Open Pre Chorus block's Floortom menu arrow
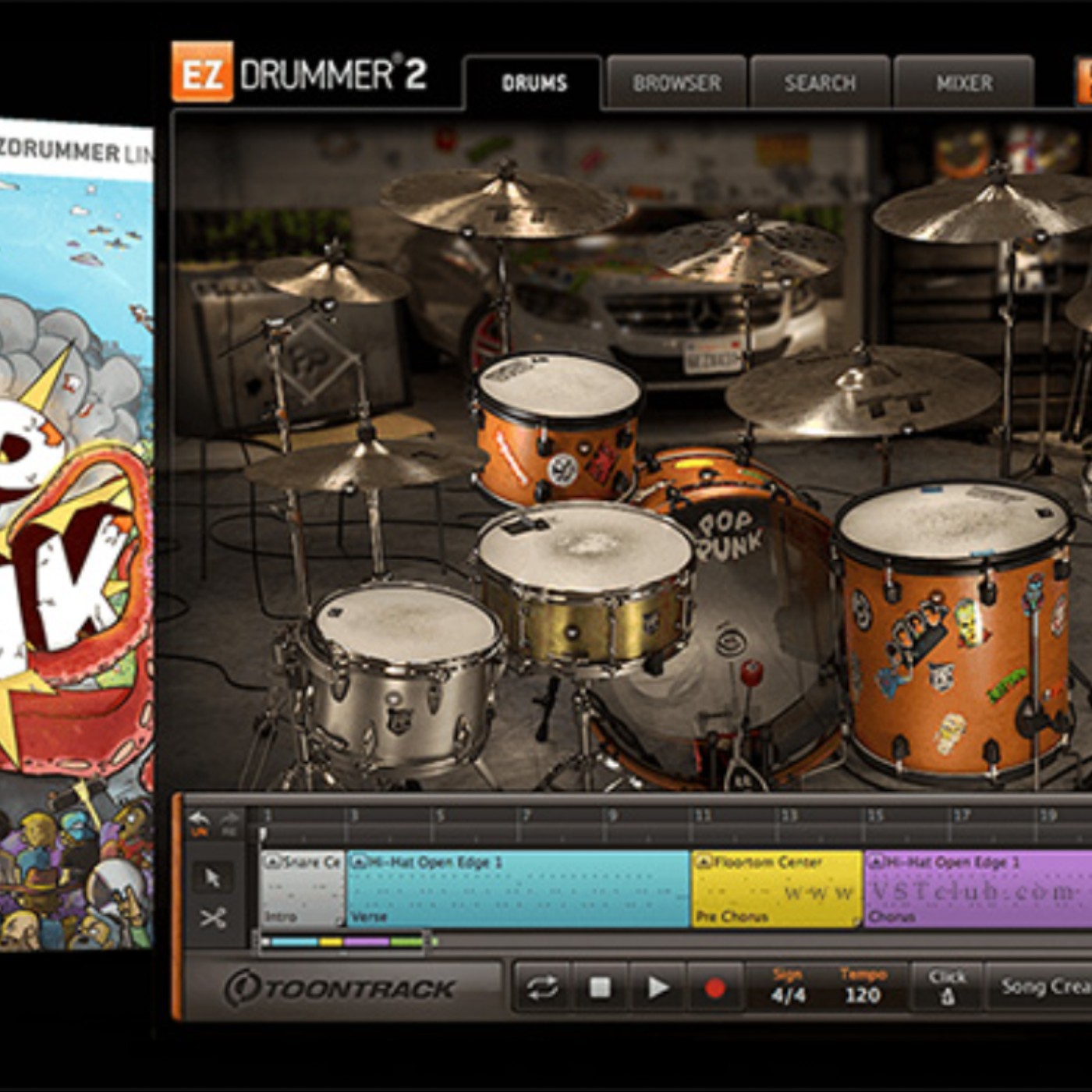The image size is (1092, 1092). pyautogui.click(x=704, y=862)
